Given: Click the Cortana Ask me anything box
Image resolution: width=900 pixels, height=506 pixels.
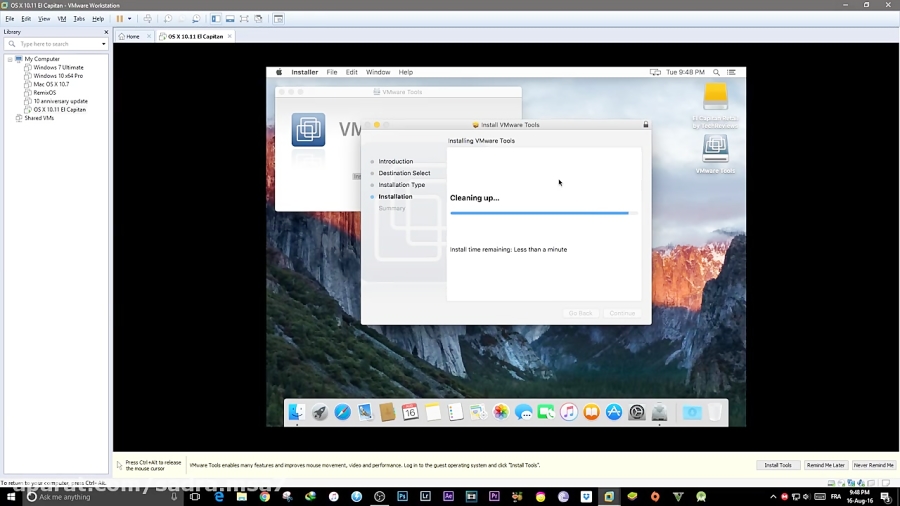Looking at the screenshot, I should point(102,497).
